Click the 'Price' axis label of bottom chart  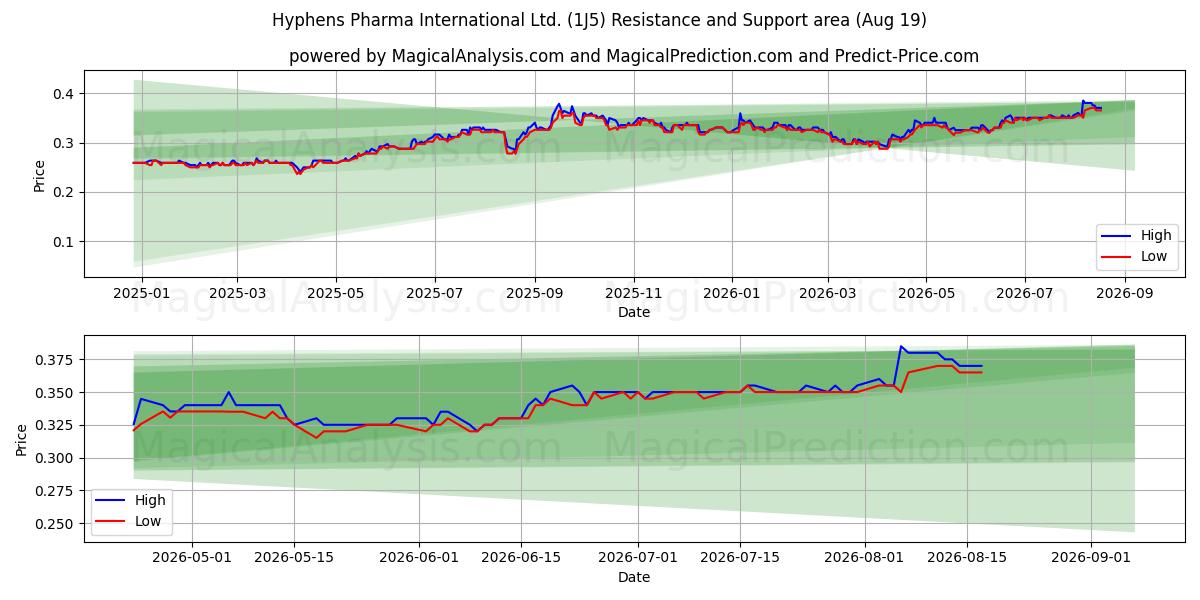click(22, 440)
